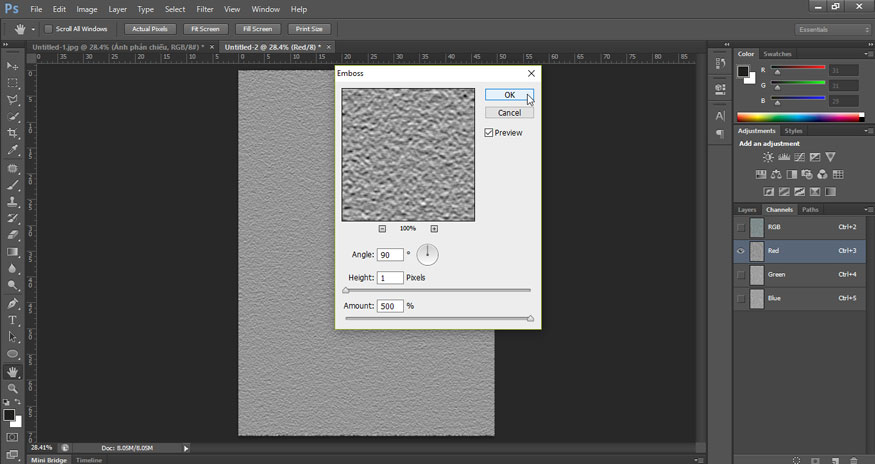Add Curves adjustment
The height and width of the screenshot is (464, 875).
800,157
